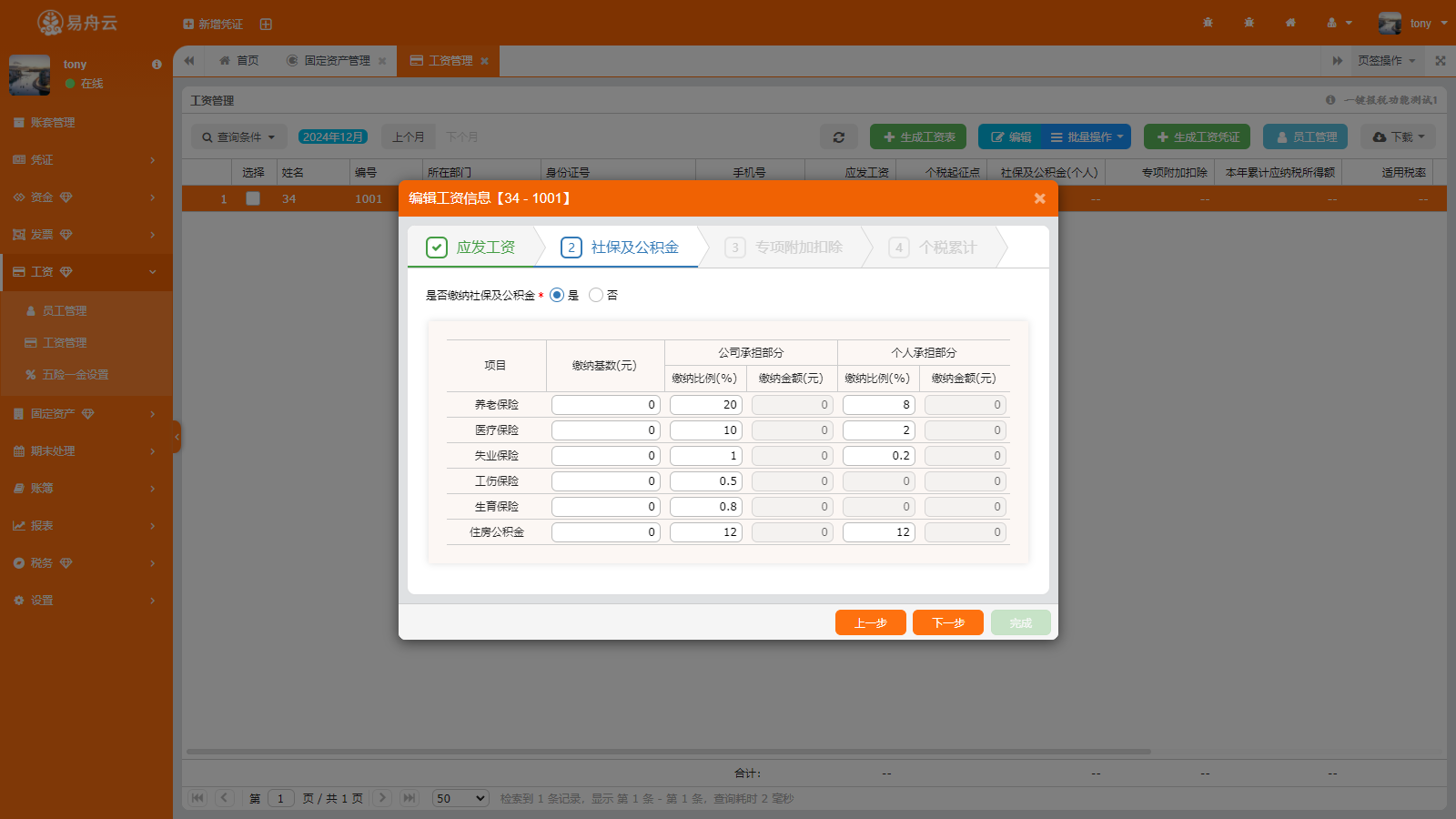This screenshot has width=1456, height=819.
Task: Select 否 radio for paying social insurance
Action: coord(596,295)
